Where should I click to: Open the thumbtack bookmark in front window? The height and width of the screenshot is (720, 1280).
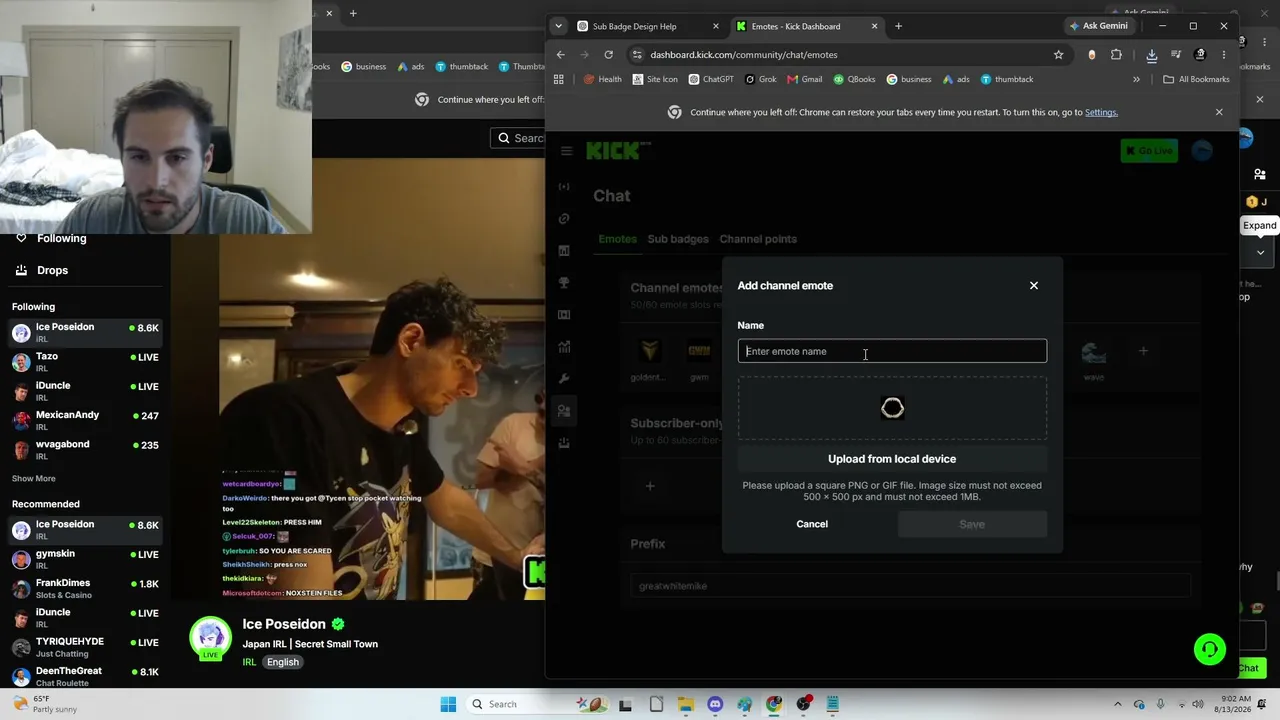click(1007, 79)
